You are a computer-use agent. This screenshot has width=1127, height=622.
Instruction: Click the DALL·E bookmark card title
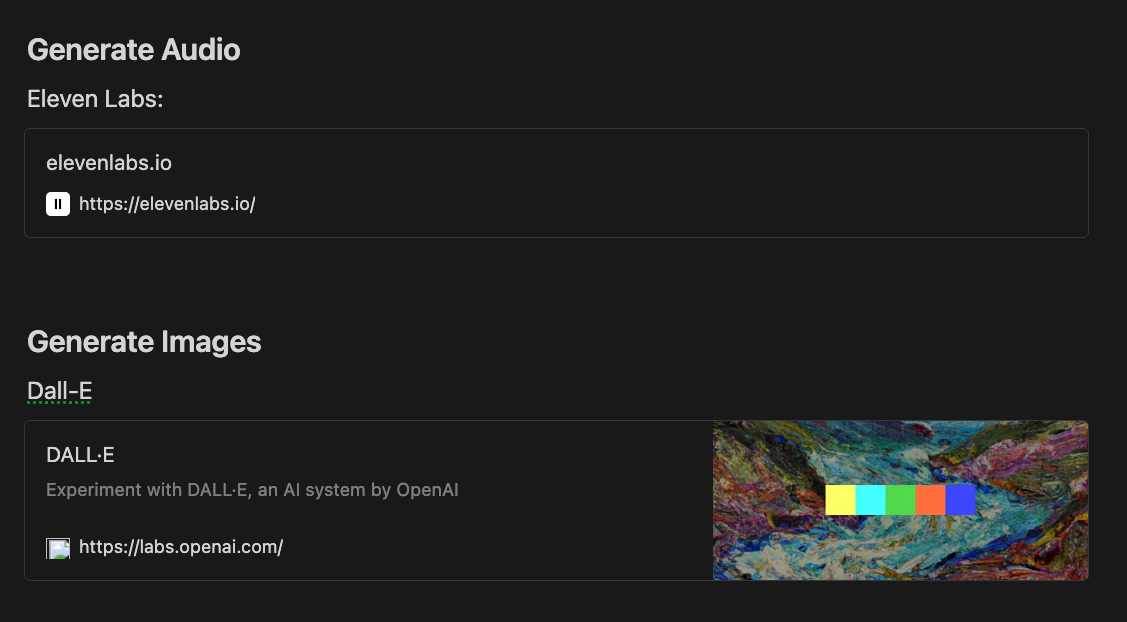coord(80,455)
